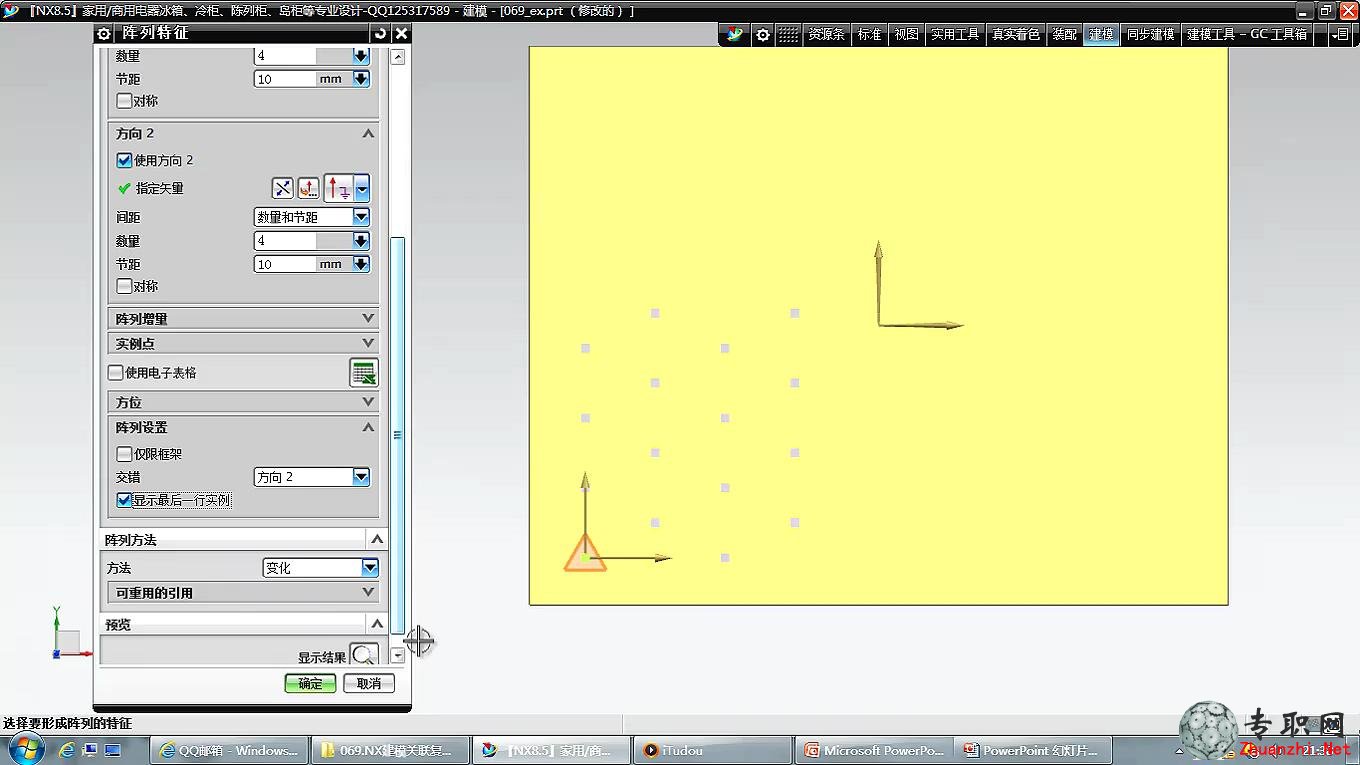Open the 建模工具 - GC工具箱 tab
Screen dimensions: 1360x765
(x=1247, y=34)
